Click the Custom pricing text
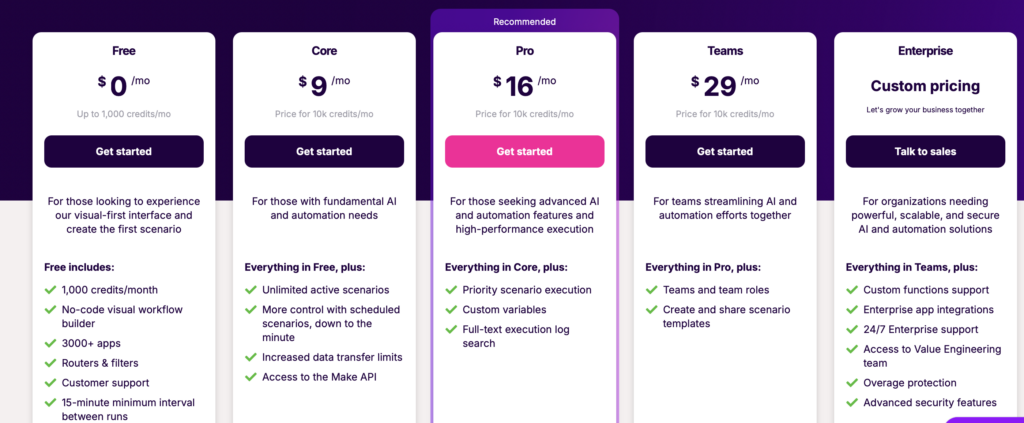This screenshot has height=423, width=1024. [x=925, y=86]
